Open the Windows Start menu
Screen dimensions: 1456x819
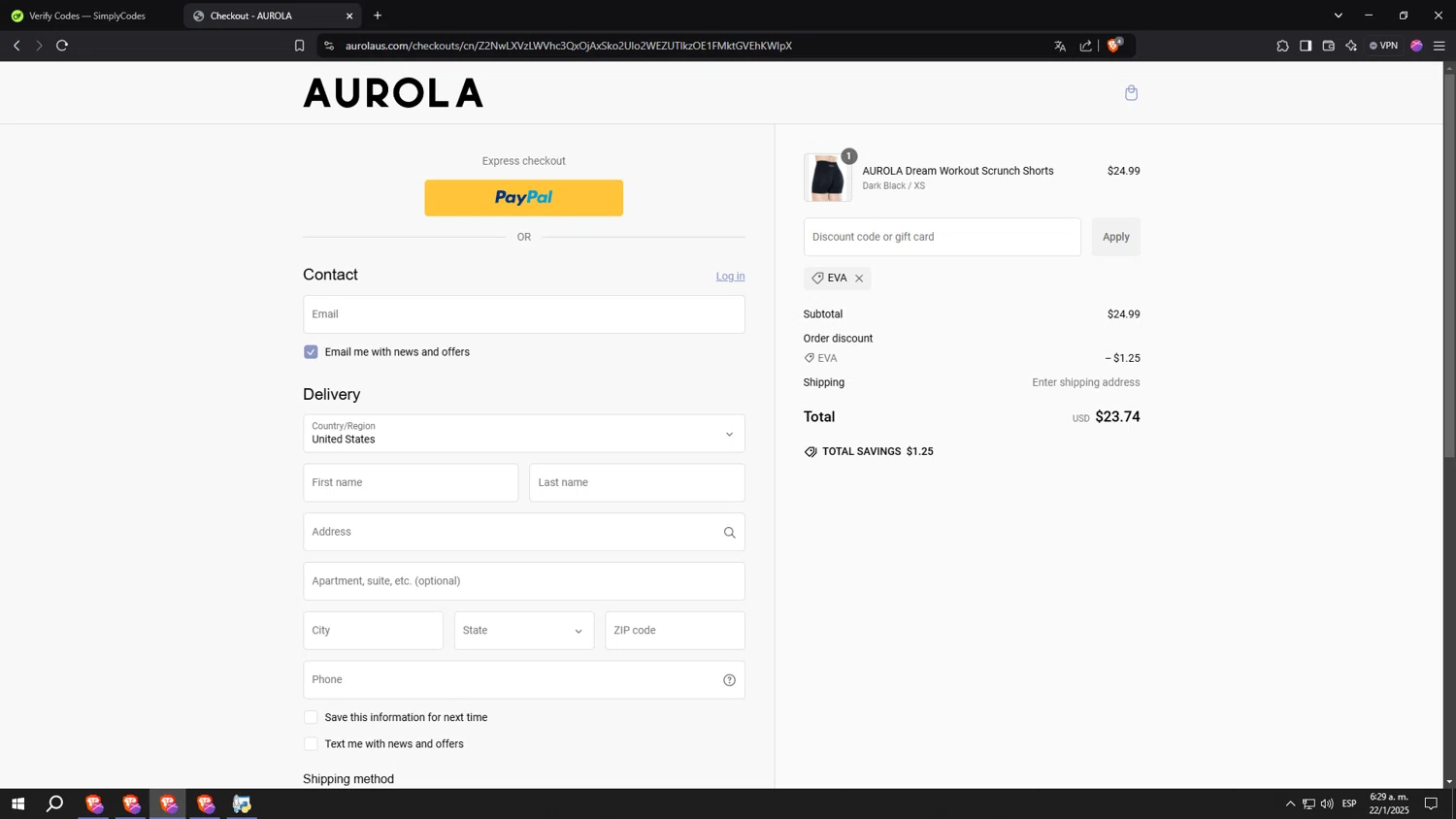pyautogui.click(x=17, y=803)
